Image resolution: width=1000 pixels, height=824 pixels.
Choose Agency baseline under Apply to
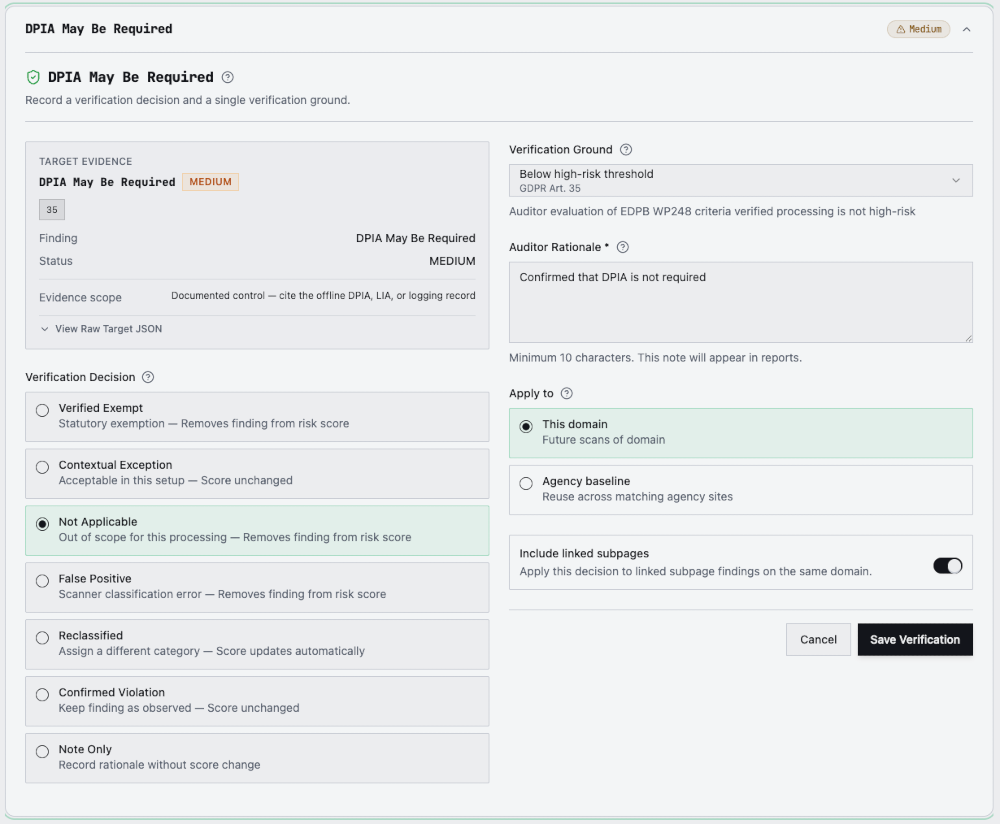coord(740,489)
